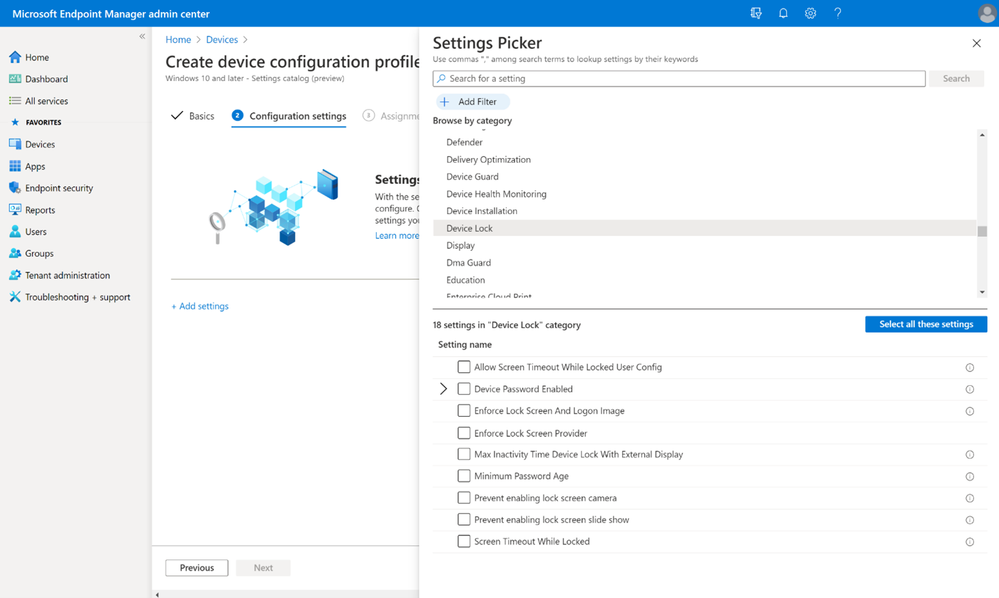The width and height of the screenshot is (999, 598).
Task: Open Learn more link
Action: [x=397, y=236]
